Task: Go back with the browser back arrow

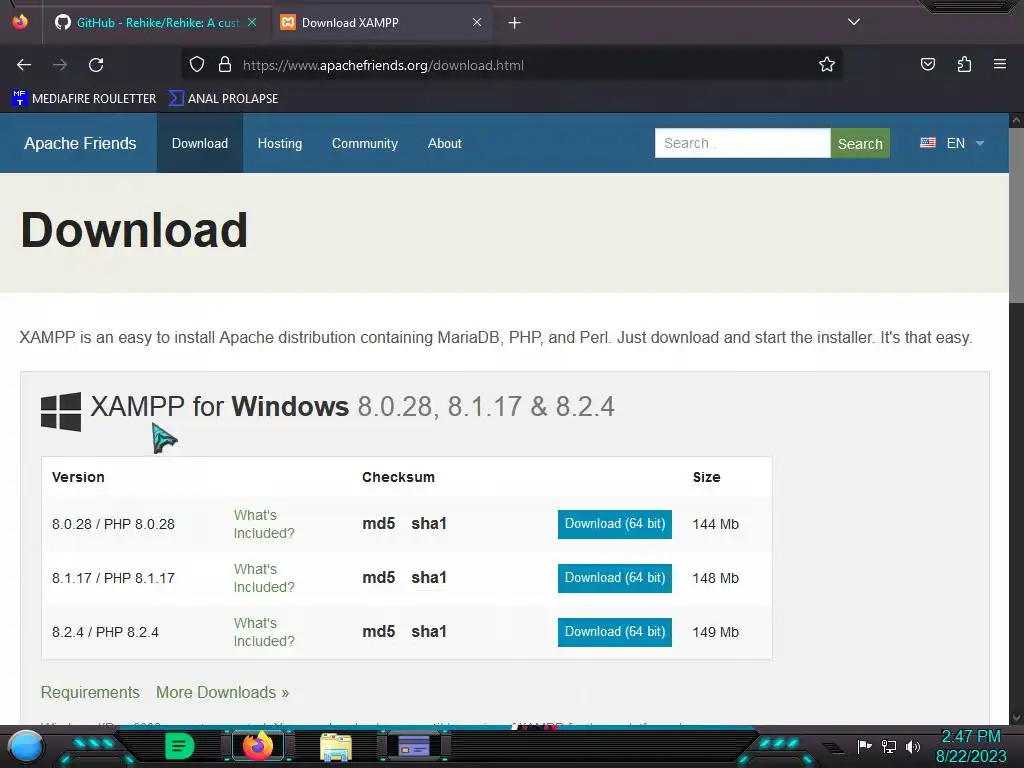Action: click(x=24, y=65)
